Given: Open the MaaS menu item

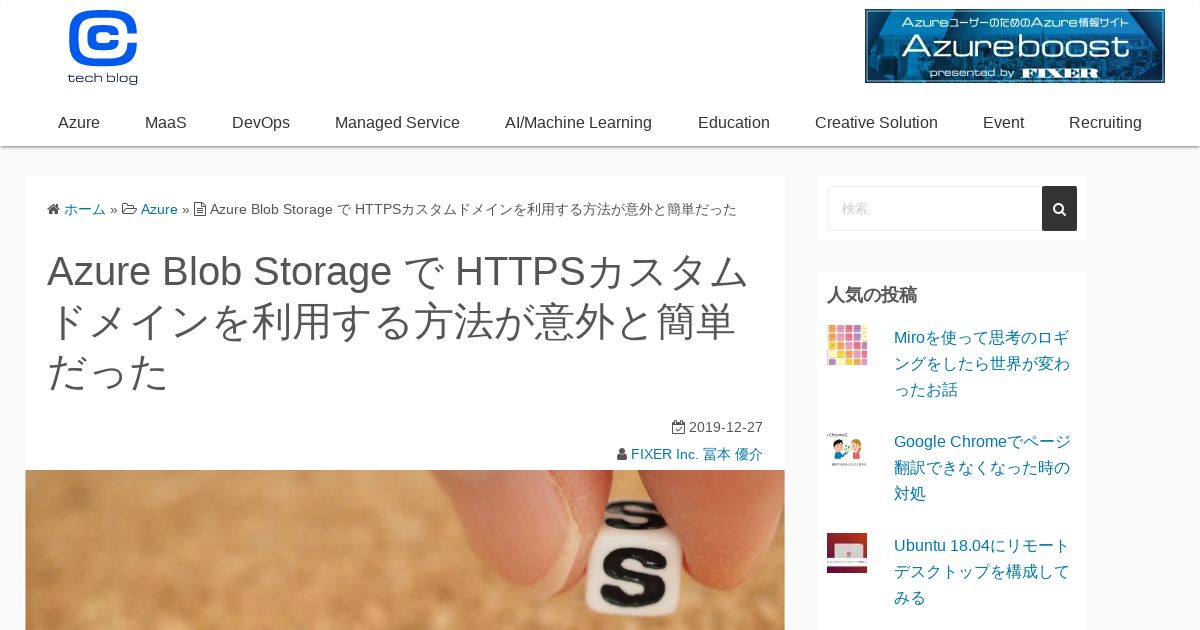Looking at the screenshot, I should [166, 122].
